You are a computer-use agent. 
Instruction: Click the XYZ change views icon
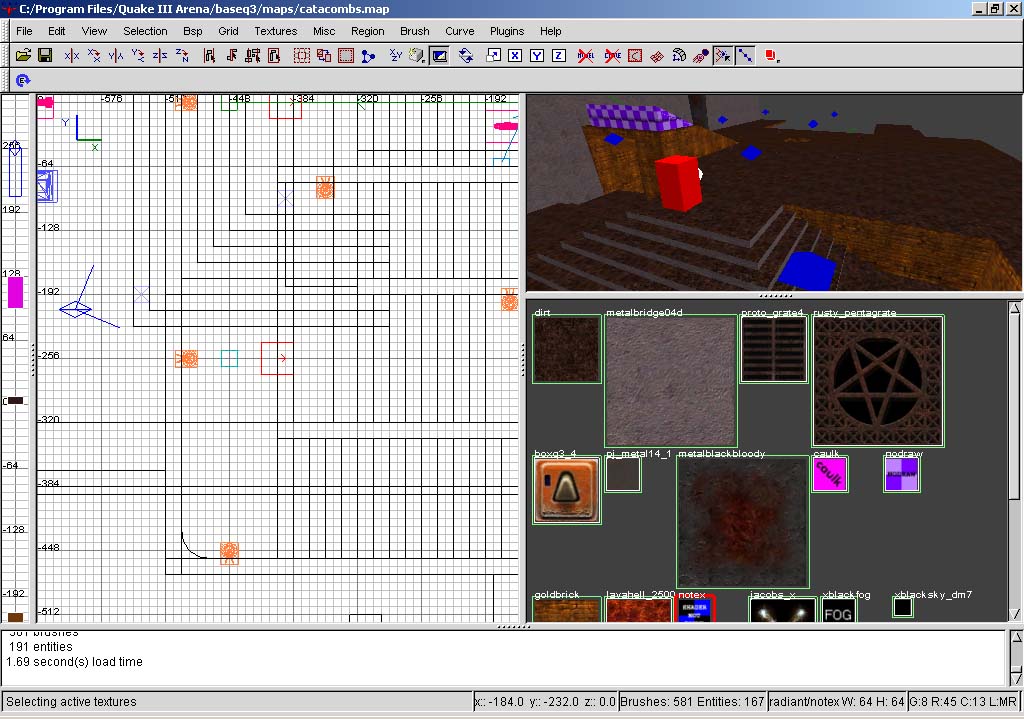click(395, 56)
